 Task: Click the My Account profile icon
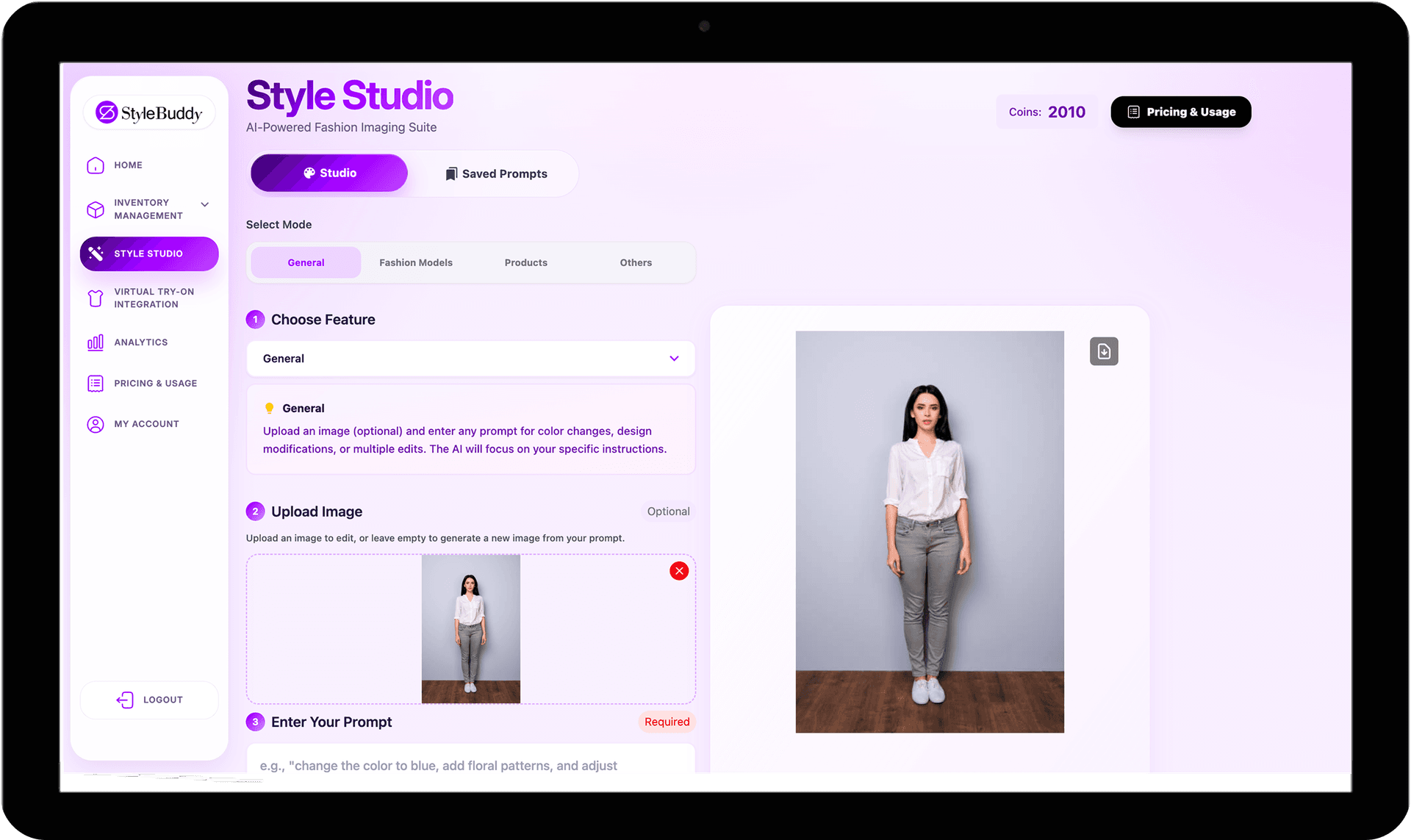[x=96, y=424]
